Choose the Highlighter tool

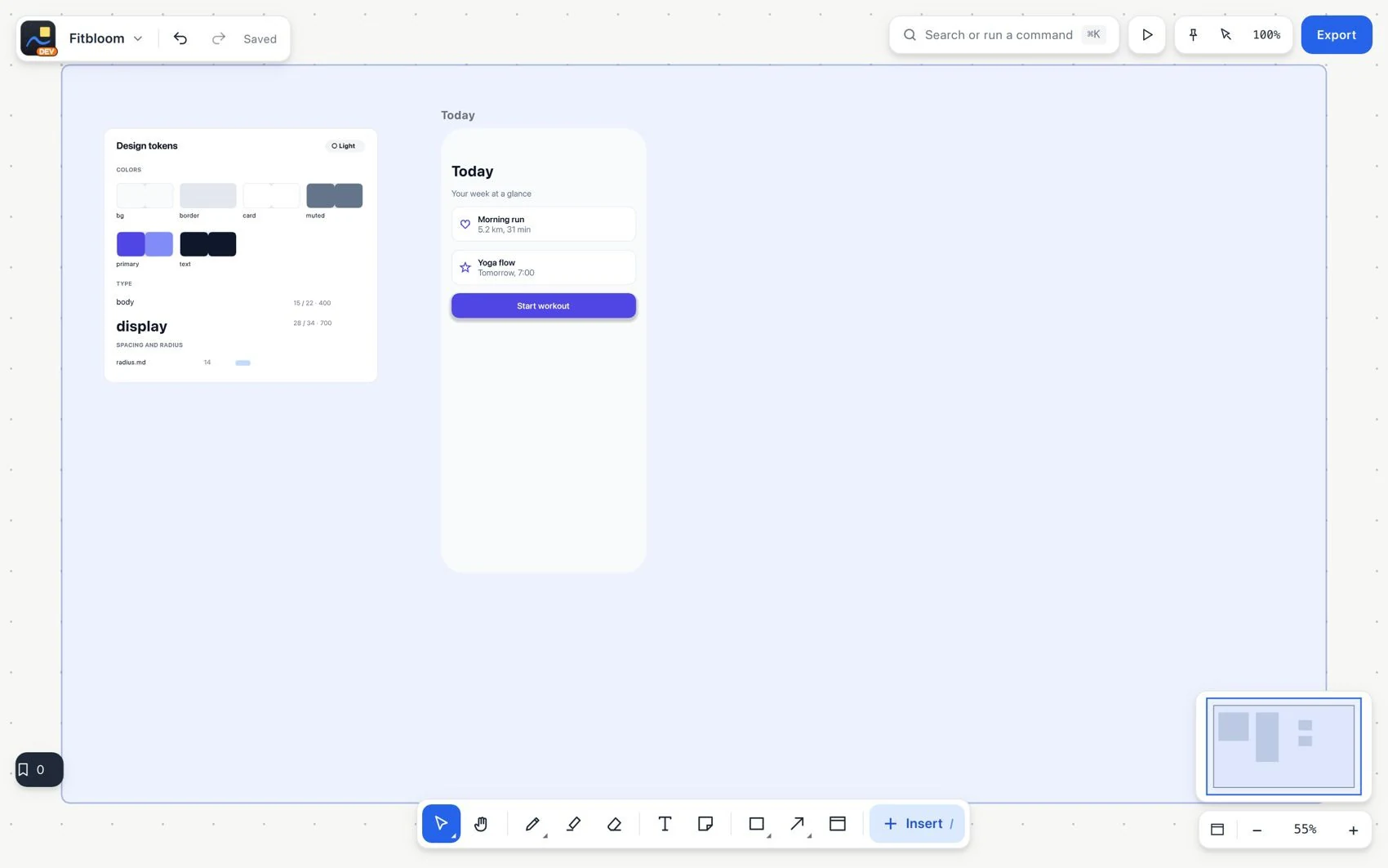click(573, 824)
